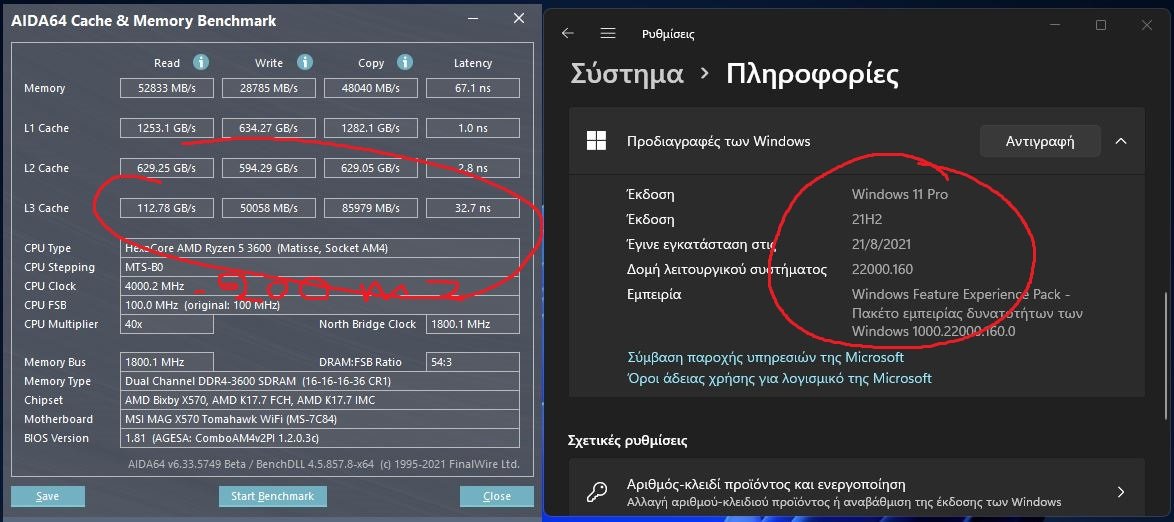Click the BIOS Version 1.81 field
This screenshot has height=522, width=1174.
coord(320,438)
